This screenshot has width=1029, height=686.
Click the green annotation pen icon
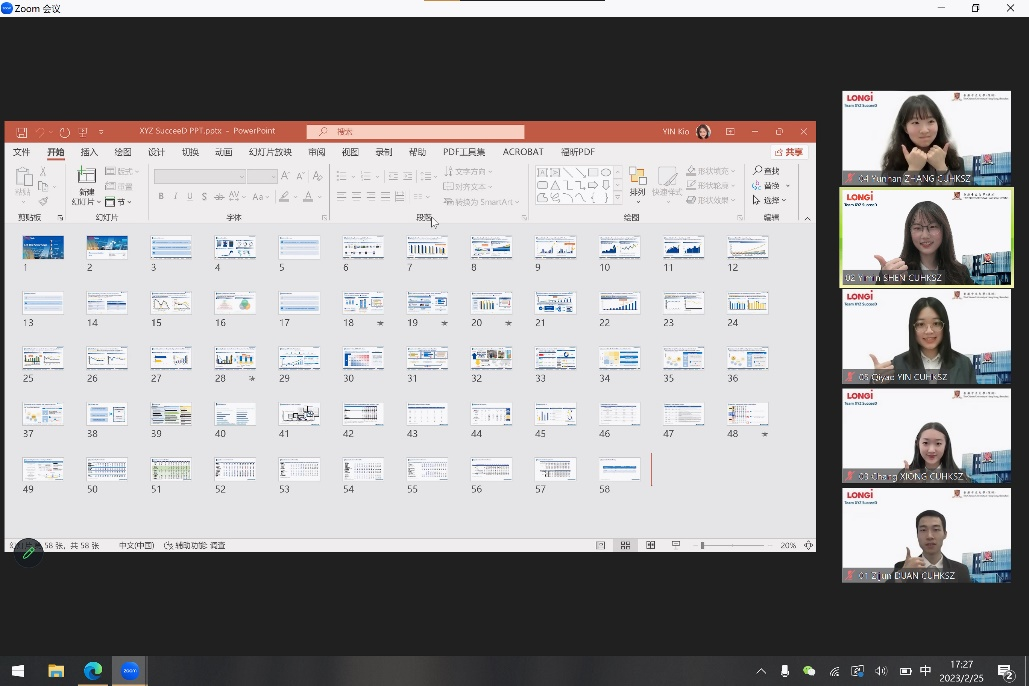[28, 552]
